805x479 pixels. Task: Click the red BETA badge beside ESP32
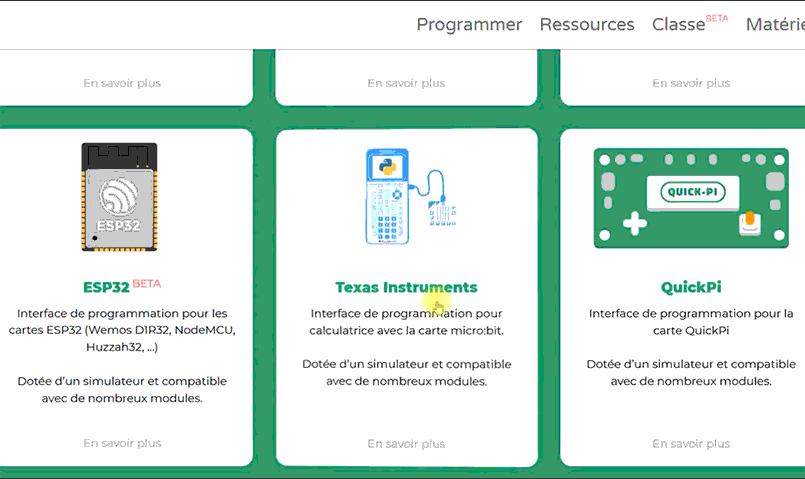tap(147, 283)
